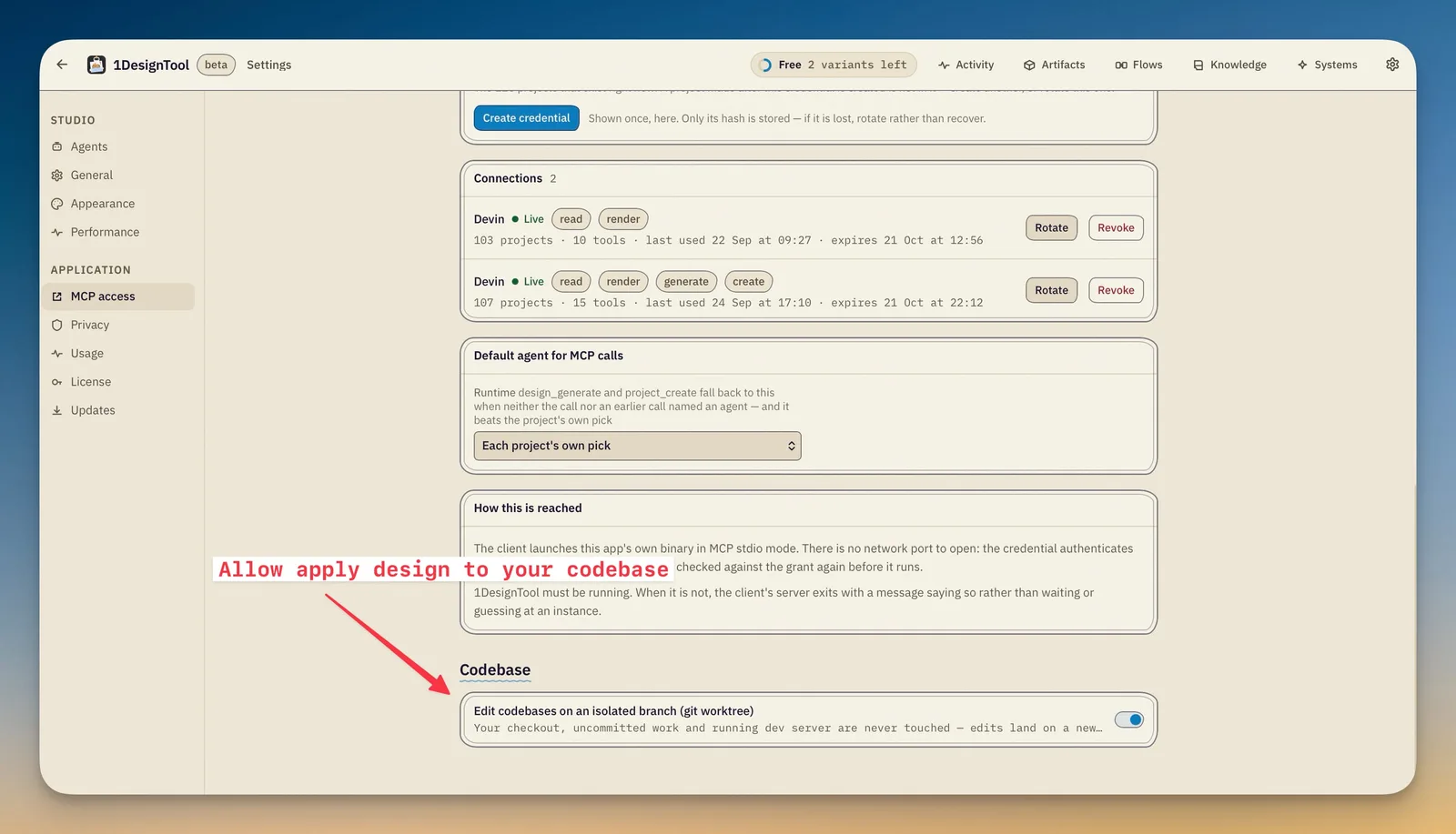Click the General gear sidebar icon

pos(57,176)
